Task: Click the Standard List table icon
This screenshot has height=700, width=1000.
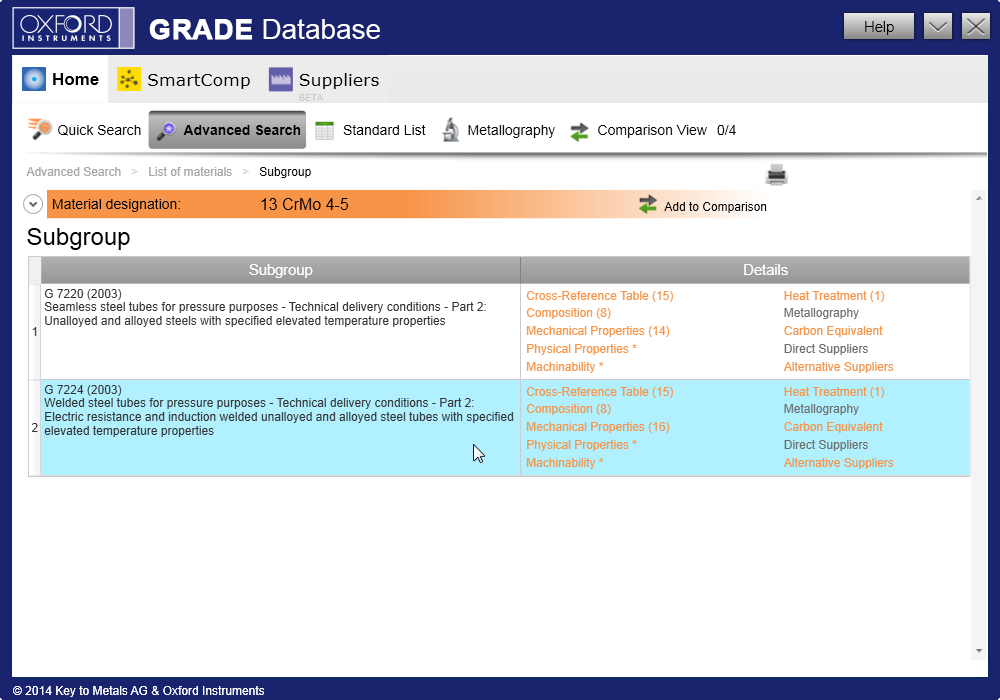Action: (x=325, y=130)
